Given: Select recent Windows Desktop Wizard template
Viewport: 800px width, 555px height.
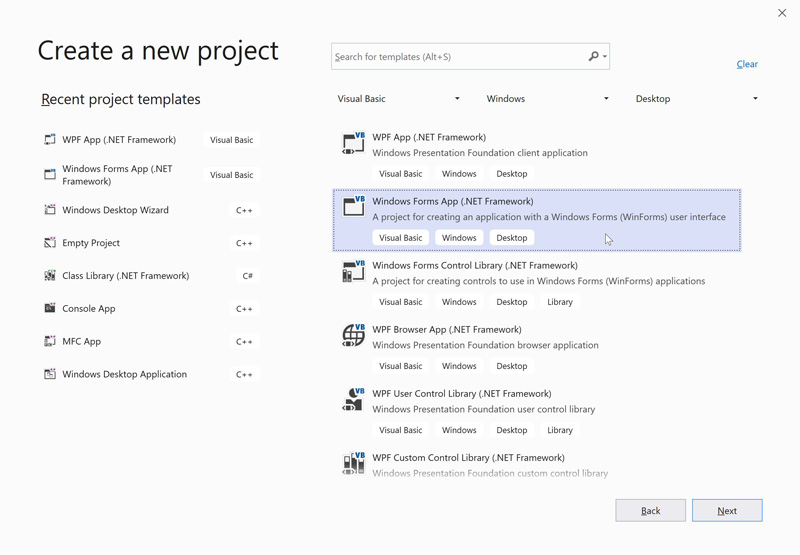Looking at the screenshot, I should [115, 210].
